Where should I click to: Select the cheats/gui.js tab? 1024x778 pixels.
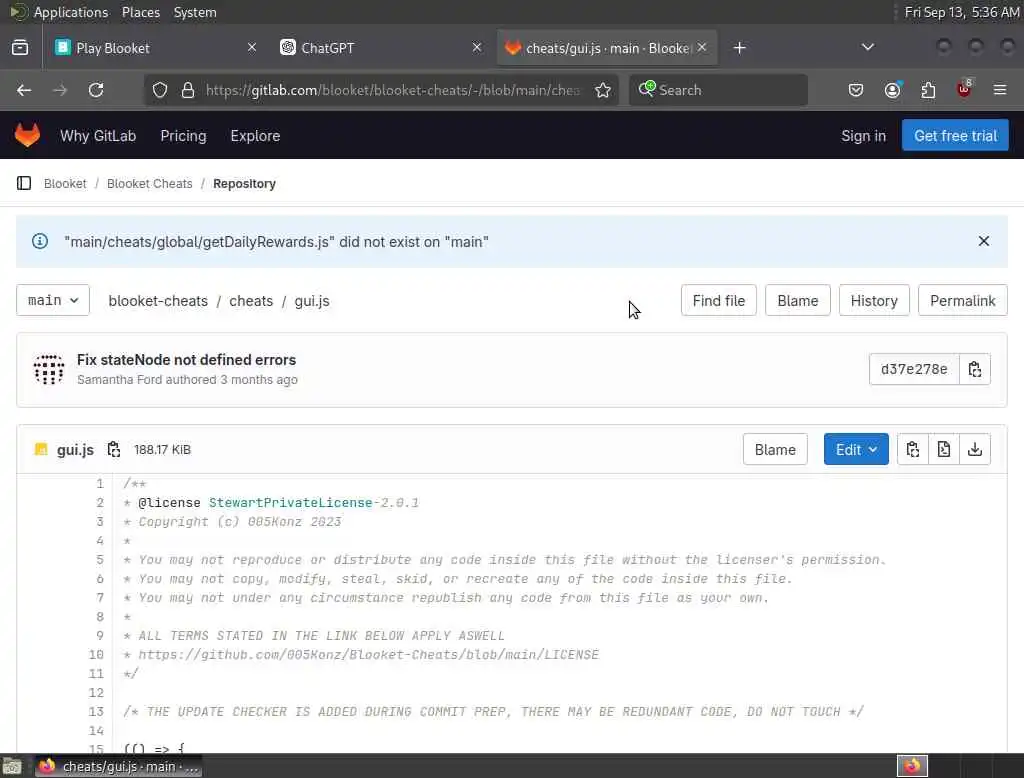(x=607, y=48)
